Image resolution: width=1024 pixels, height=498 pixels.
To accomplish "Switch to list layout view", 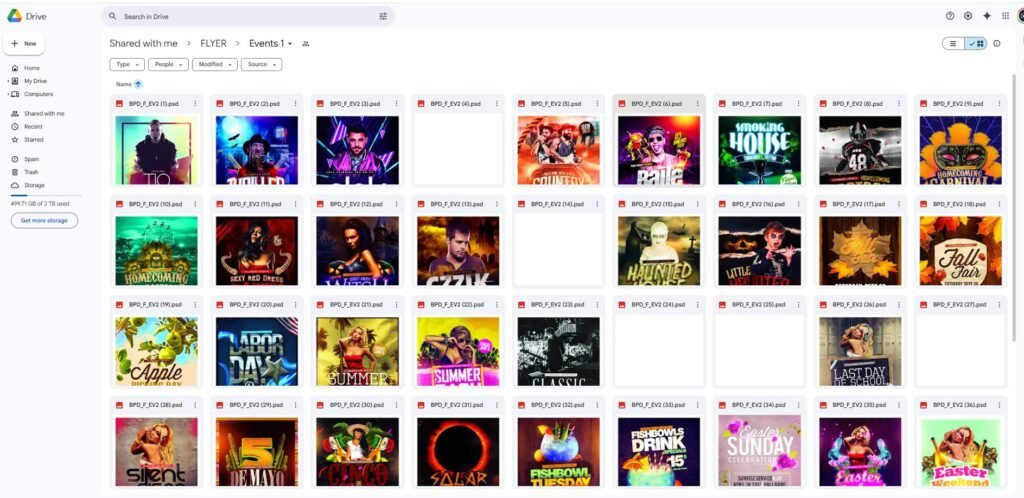I will 954,44.
